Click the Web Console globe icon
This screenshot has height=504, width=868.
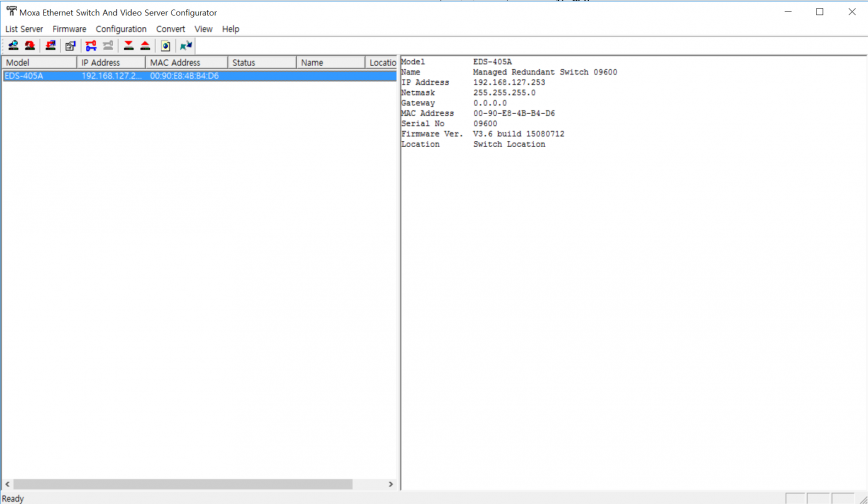(166, 45)
